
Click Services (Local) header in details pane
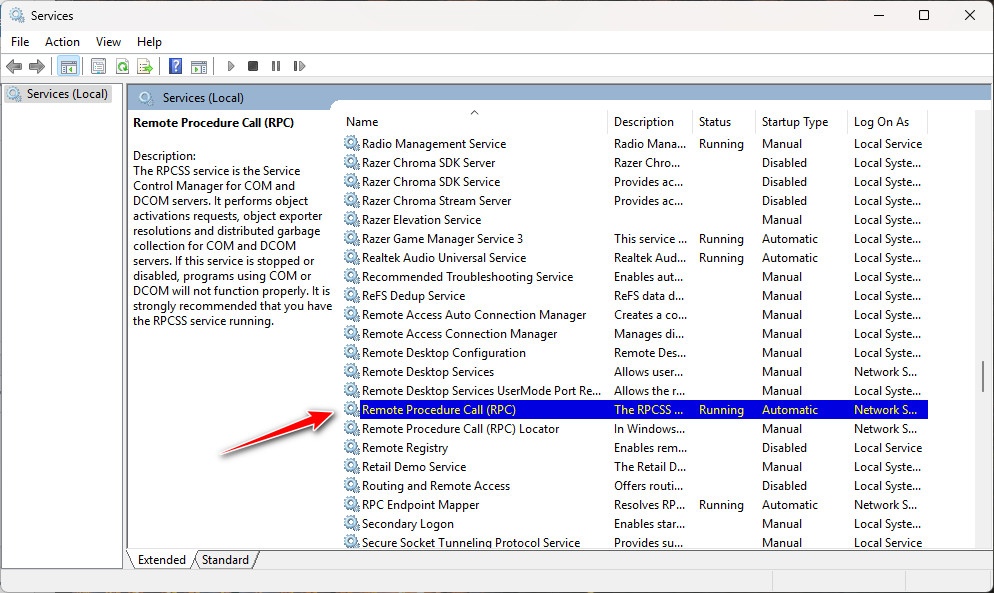(x=203, y=98)
